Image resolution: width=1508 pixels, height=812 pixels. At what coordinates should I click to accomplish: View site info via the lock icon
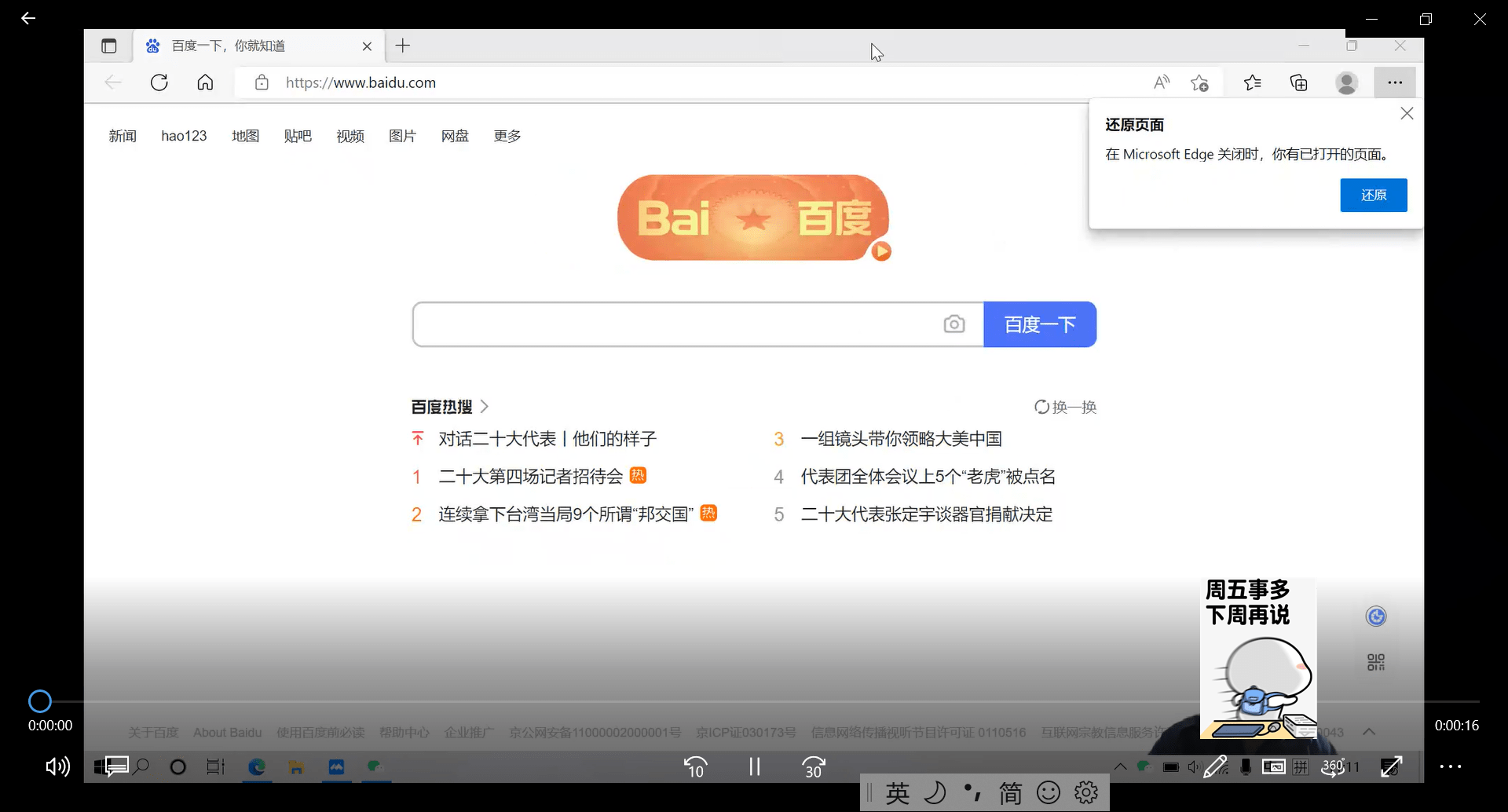[x=262, y=82]
